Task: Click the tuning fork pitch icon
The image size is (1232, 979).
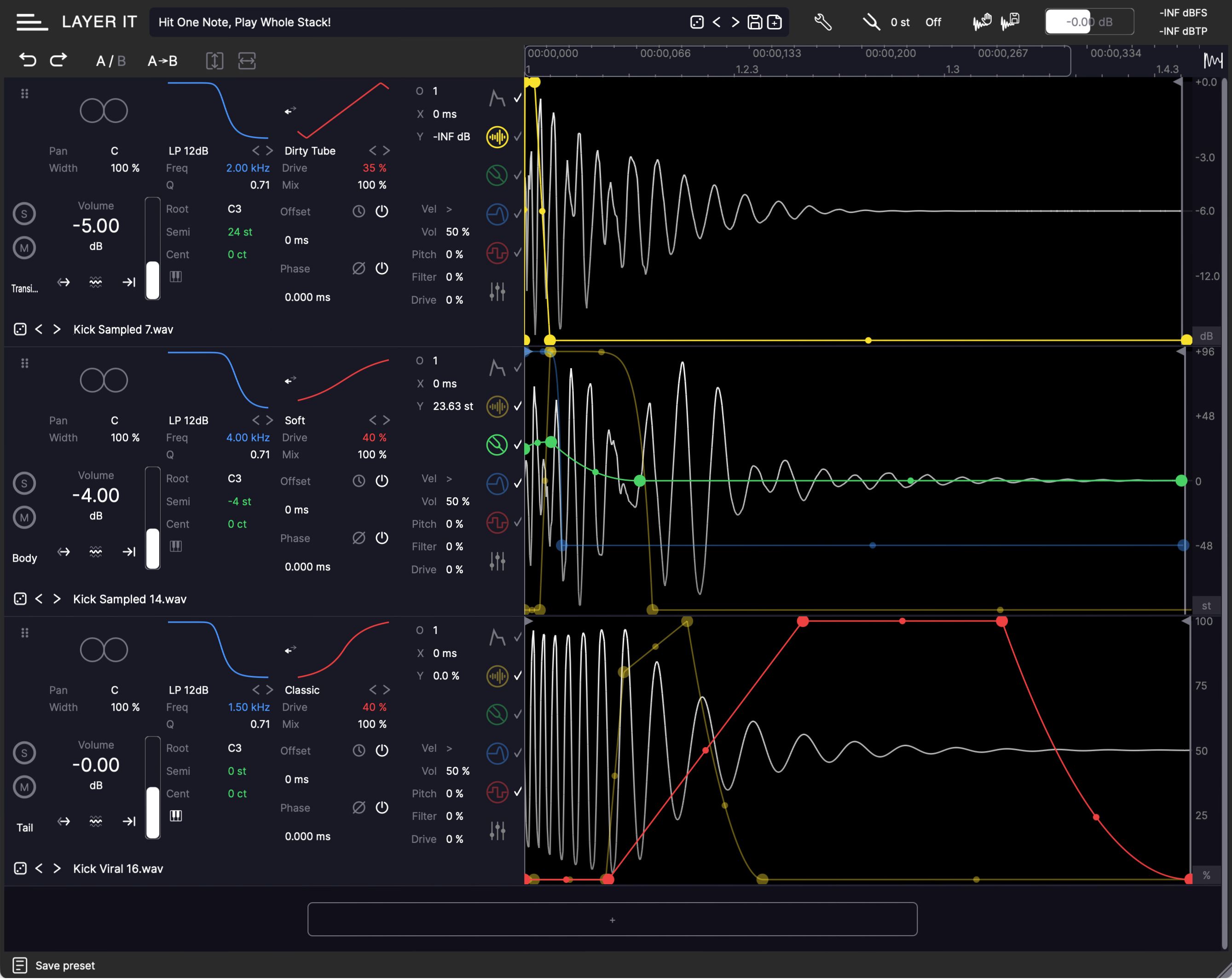Action: click(871, 22)
